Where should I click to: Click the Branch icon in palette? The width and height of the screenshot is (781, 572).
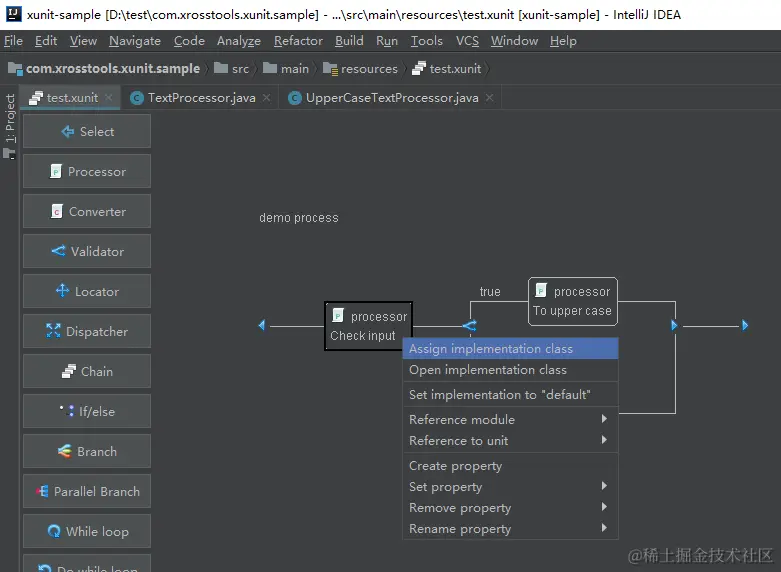click(65, 451)
